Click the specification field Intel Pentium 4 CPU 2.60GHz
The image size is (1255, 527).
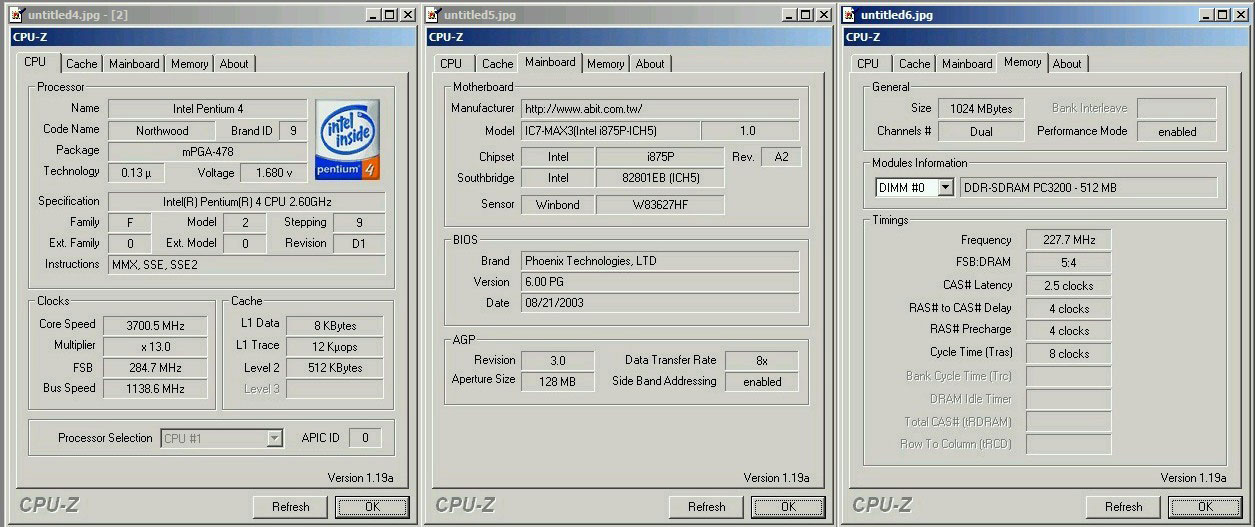[x=246, y=202]
